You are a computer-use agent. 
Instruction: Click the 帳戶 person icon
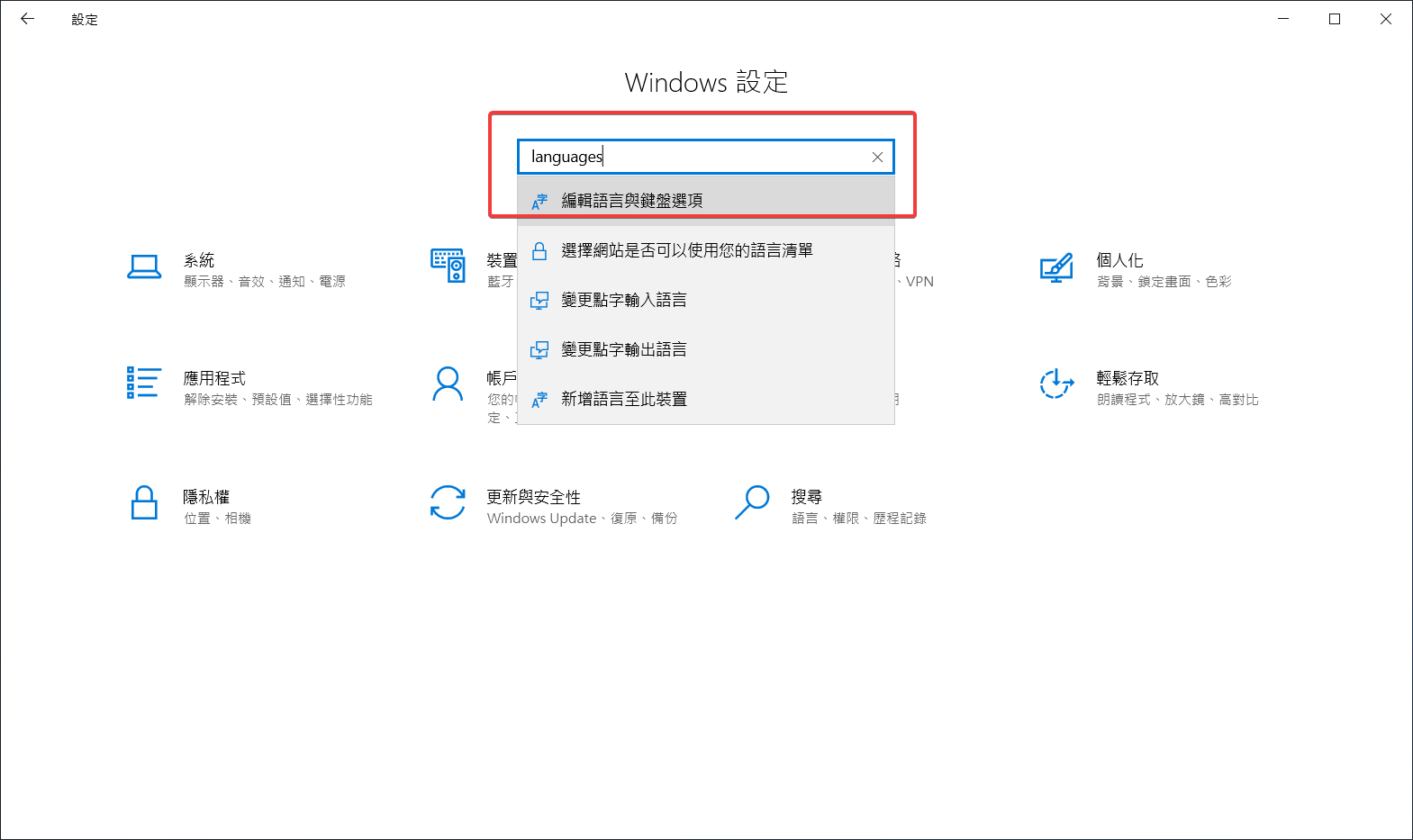click(448, 384)
